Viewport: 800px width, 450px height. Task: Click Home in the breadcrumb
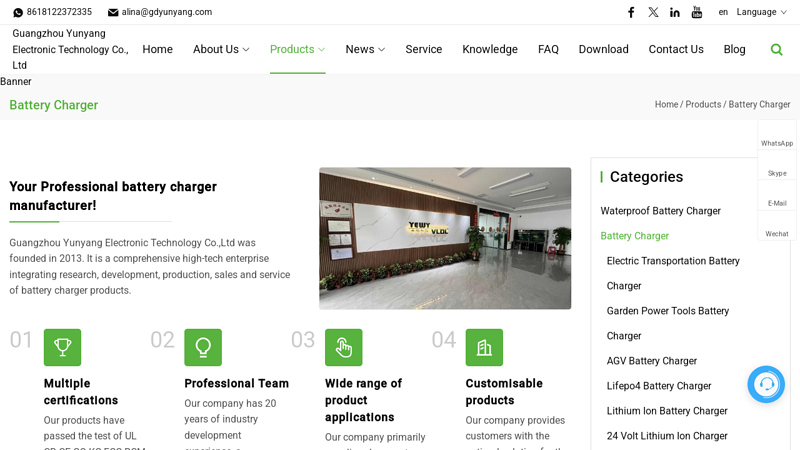(x=666, y=105)
